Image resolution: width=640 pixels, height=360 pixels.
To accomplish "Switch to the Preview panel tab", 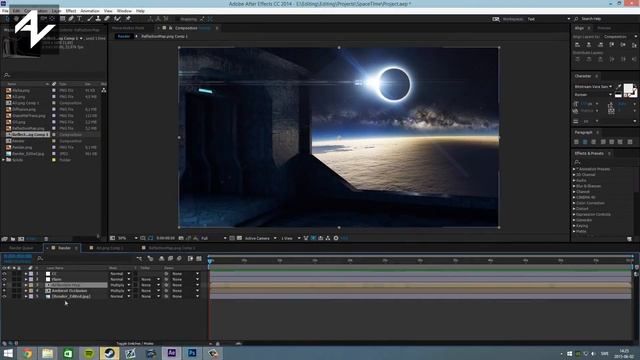I will [x=604, y=28].
